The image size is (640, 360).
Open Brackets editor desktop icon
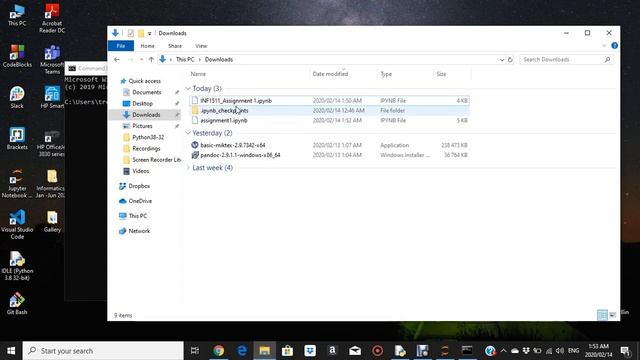tap(17, 139)
